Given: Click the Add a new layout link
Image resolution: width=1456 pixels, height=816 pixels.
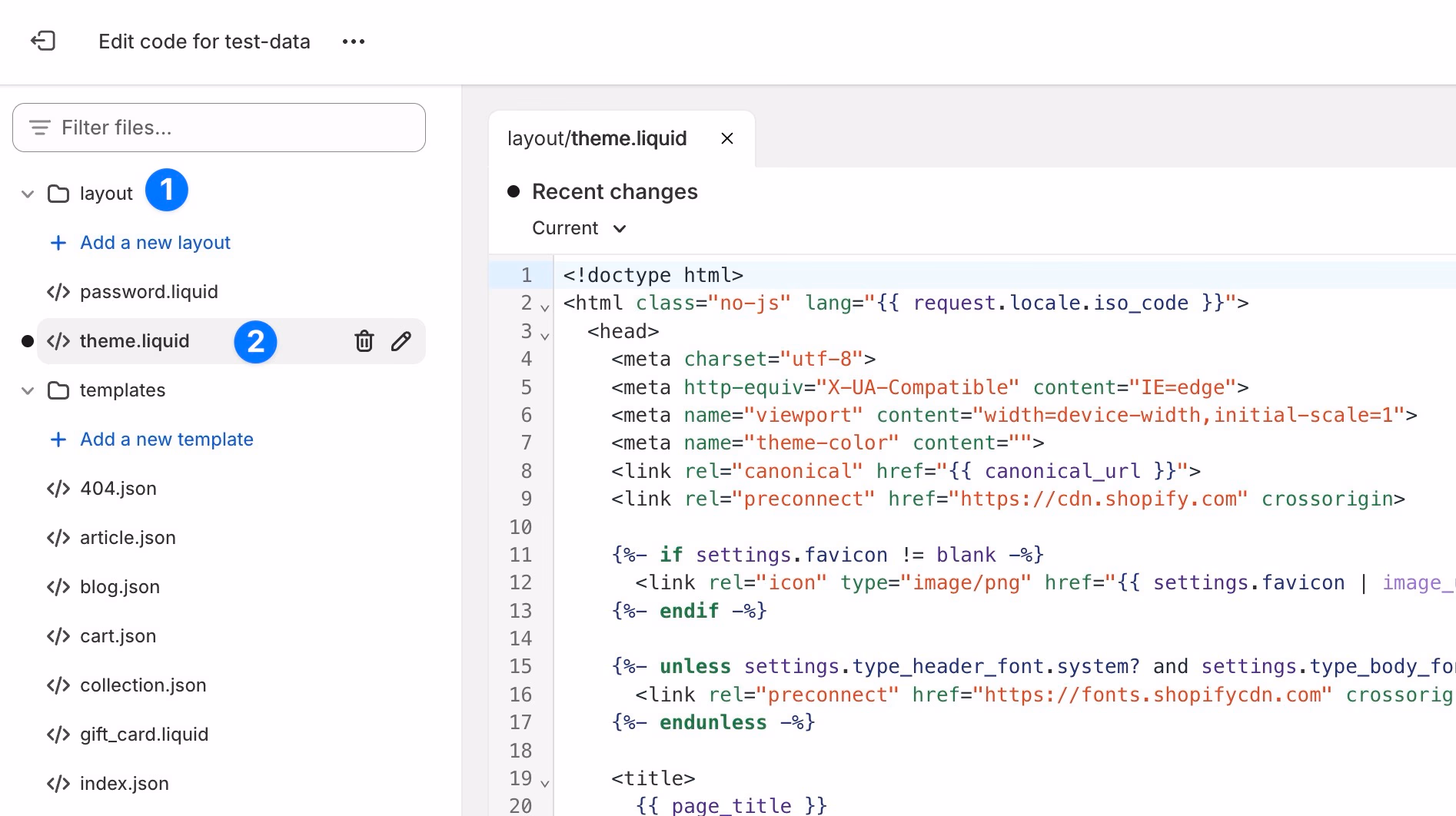Looking at the screenshot, I should [x=155, y=243].
